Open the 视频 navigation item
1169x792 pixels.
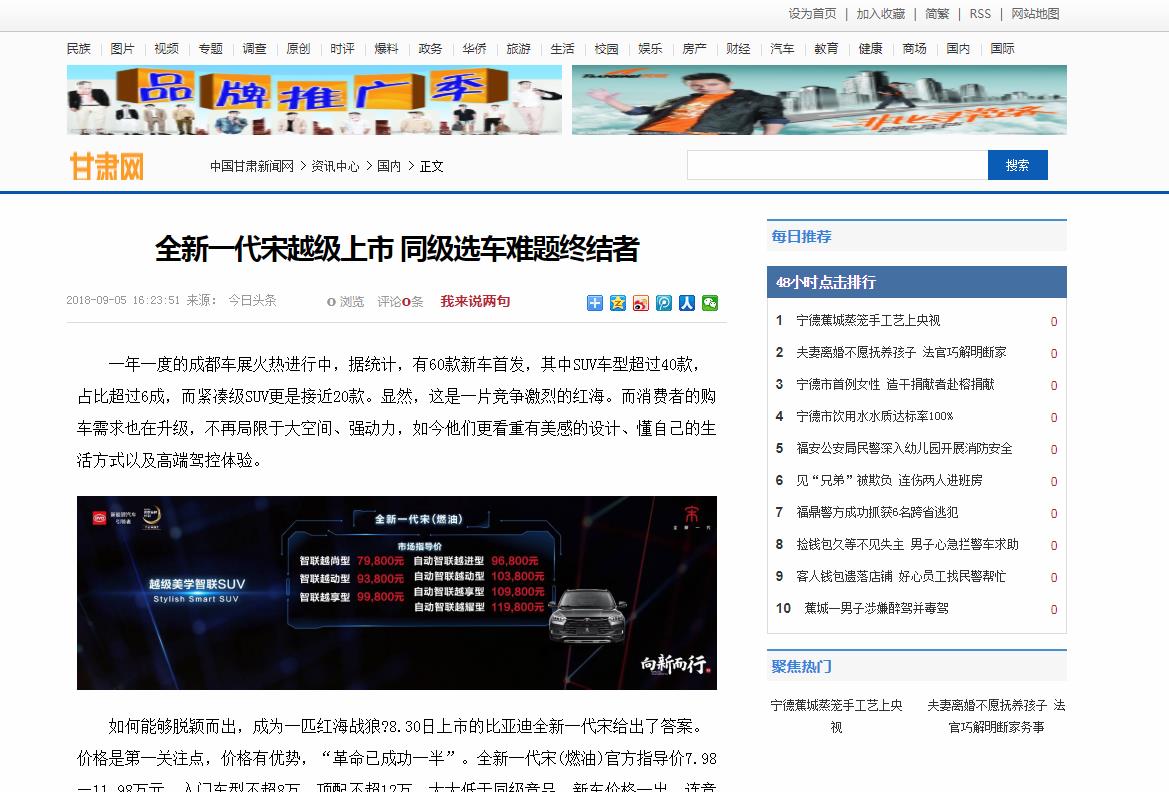pyautogui.click(x=166, y=48)
